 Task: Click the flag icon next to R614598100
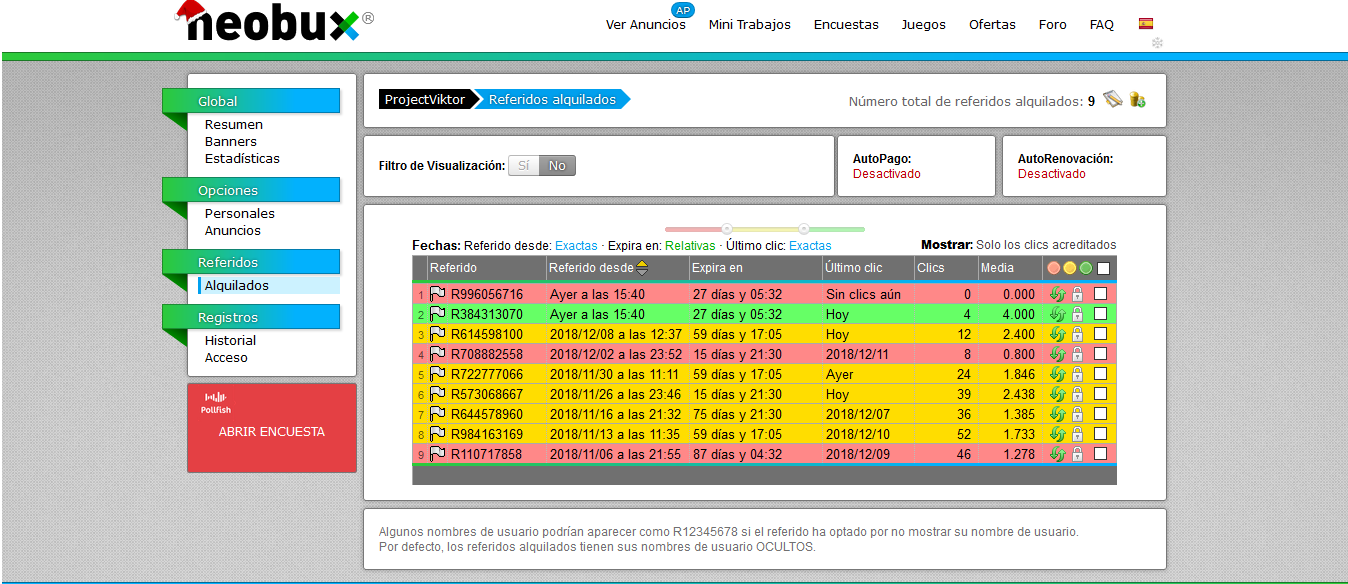click(x=437, y=334)
